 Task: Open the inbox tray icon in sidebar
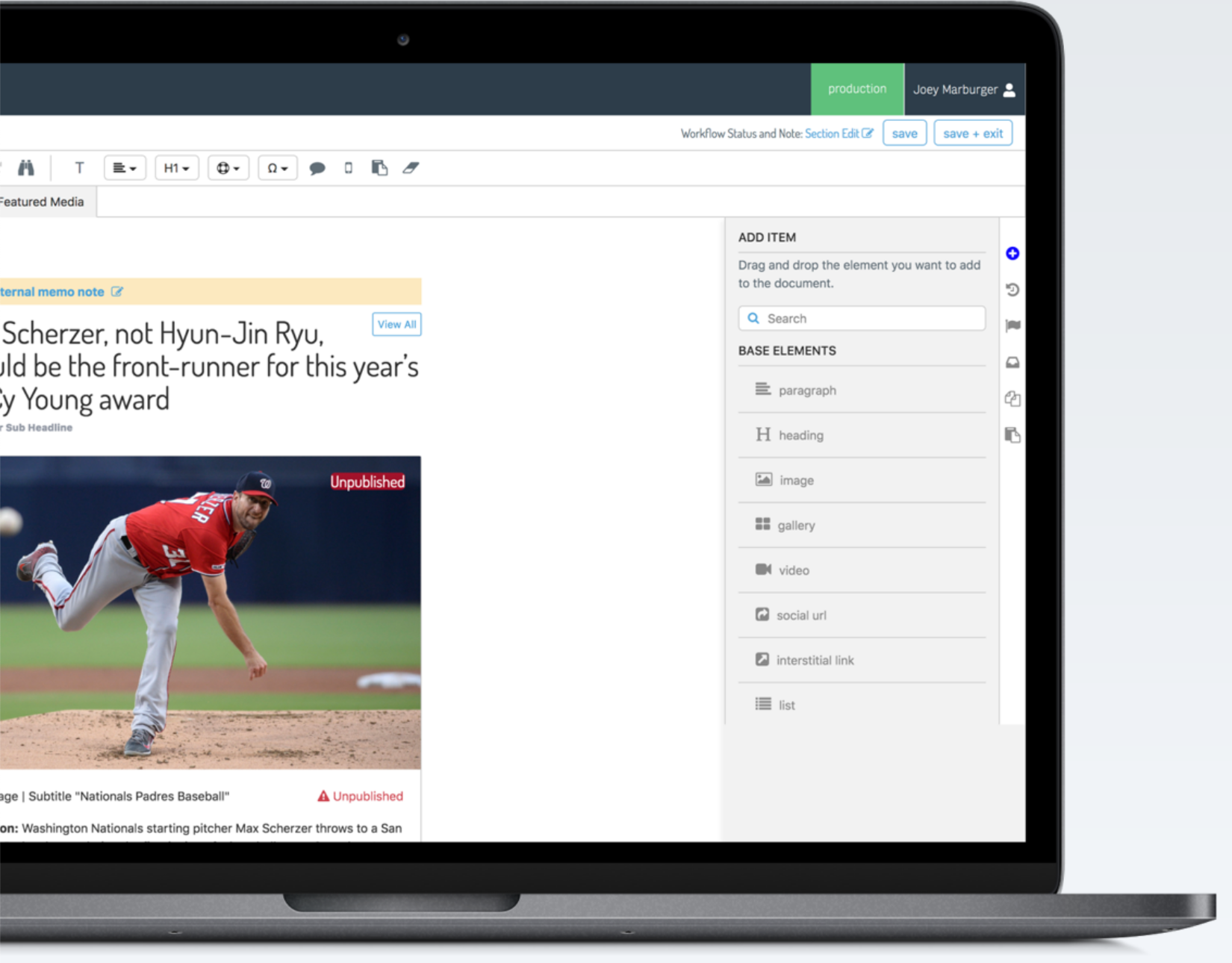[1012, 362]
